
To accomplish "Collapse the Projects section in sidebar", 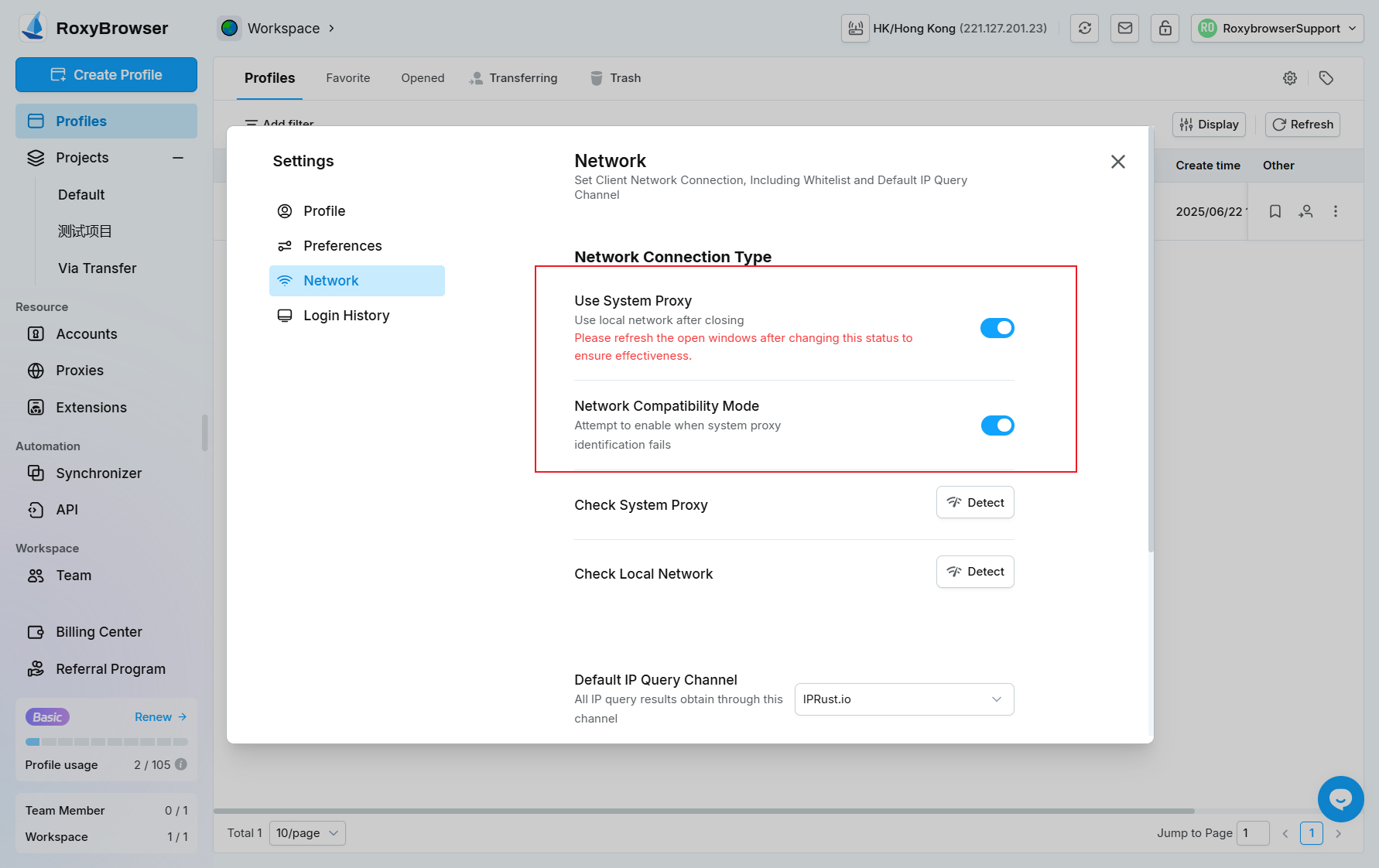I will tap(178, 158).
